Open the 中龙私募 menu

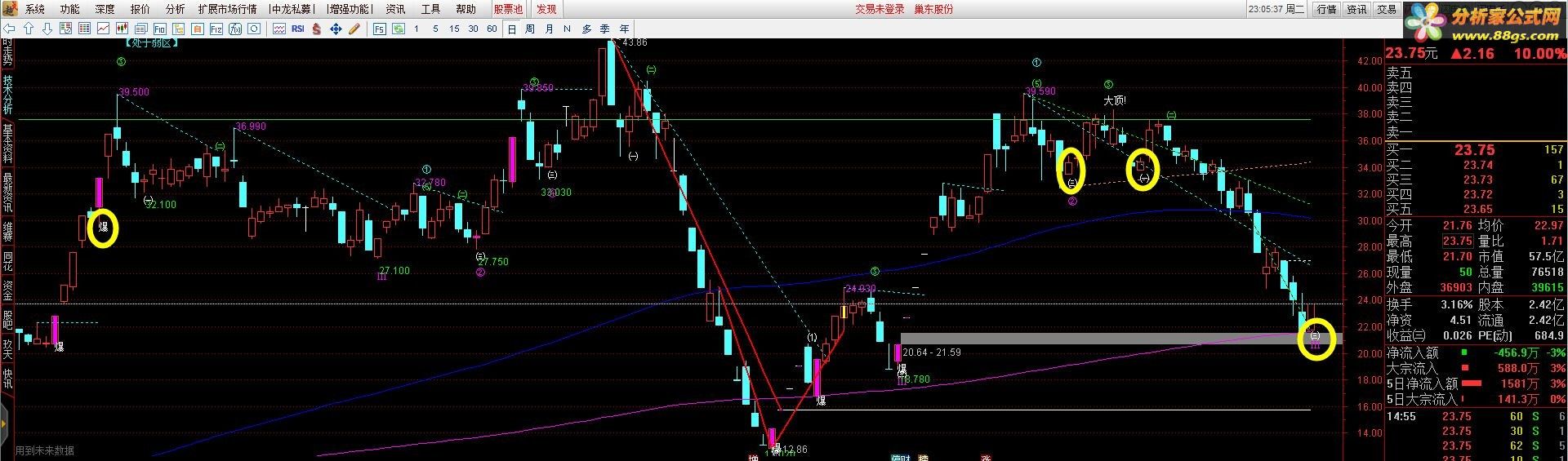[292, 9]
